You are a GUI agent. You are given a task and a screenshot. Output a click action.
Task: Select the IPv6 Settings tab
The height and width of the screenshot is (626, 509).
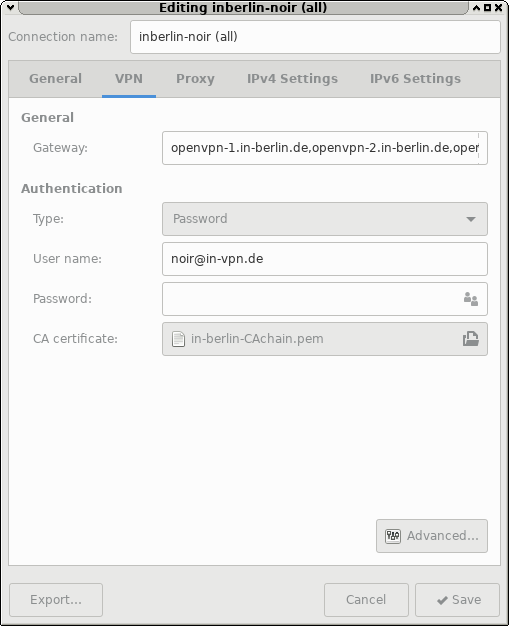point(415,79)
